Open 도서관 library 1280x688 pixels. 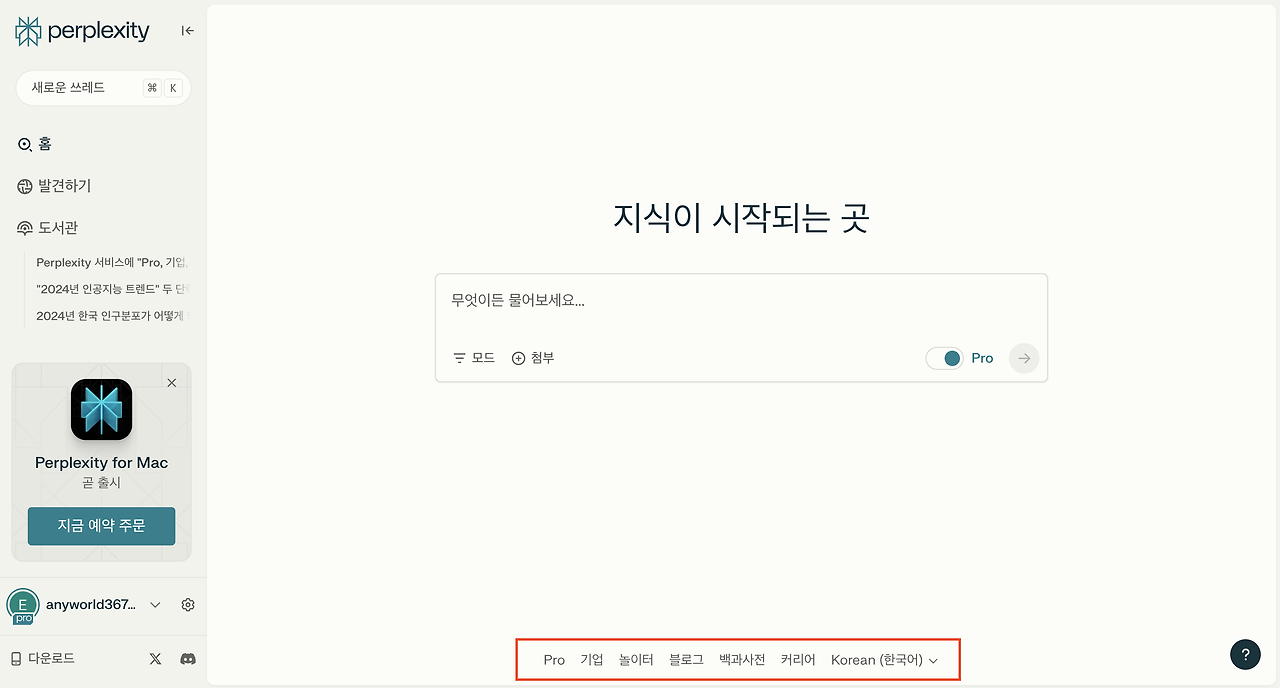pyautogui.click(x=47, y=228)
